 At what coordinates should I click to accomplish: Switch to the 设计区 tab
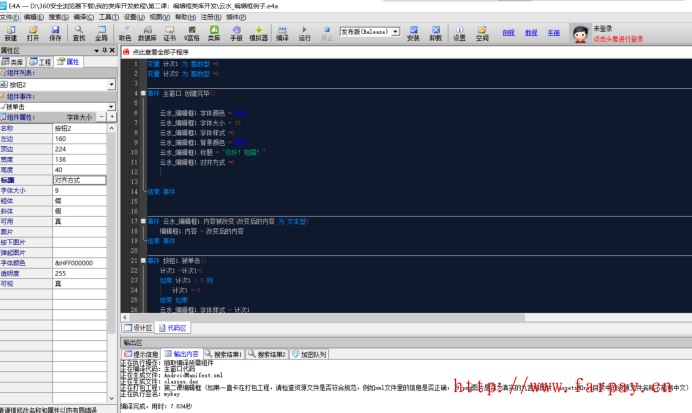[139, 327]
